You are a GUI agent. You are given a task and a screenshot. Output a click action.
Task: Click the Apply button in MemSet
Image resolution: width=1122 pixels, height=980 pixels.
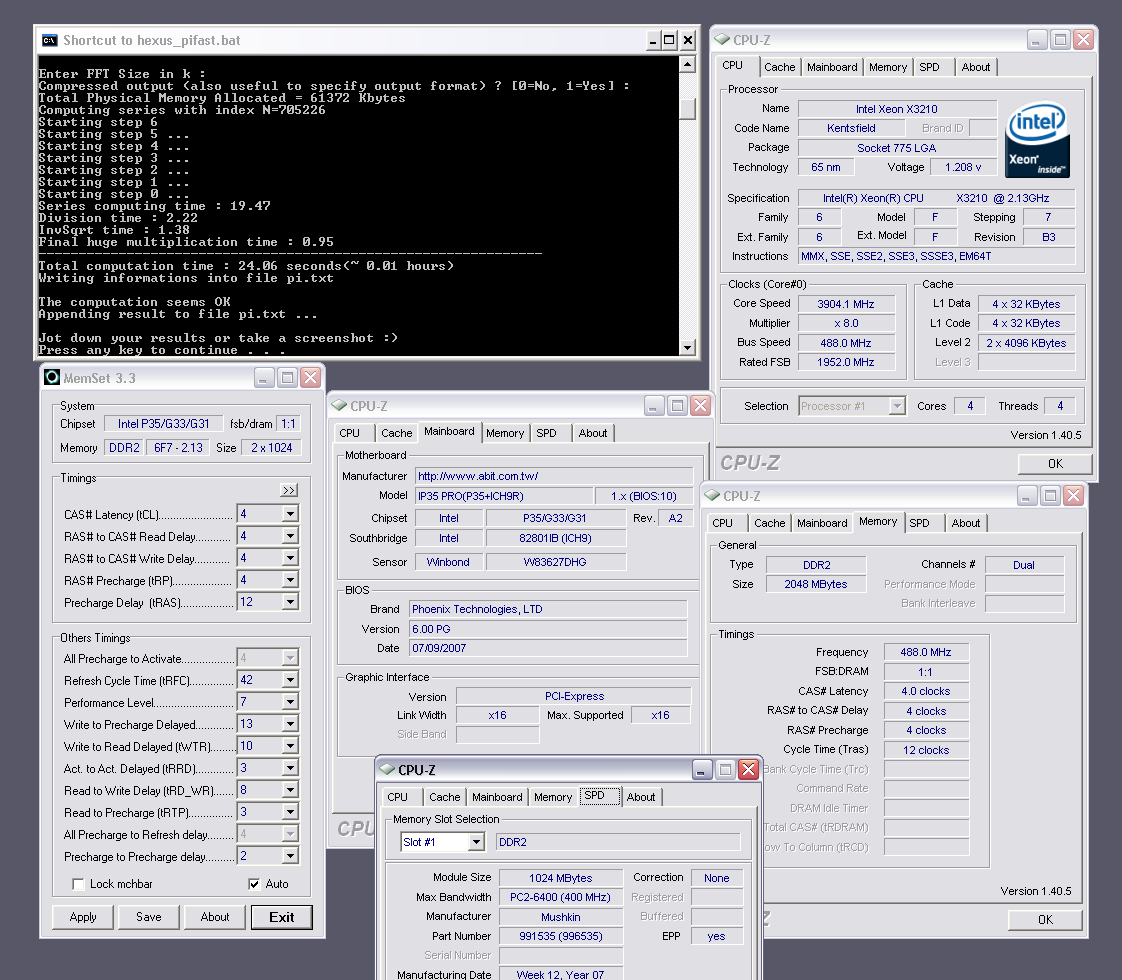83,917
